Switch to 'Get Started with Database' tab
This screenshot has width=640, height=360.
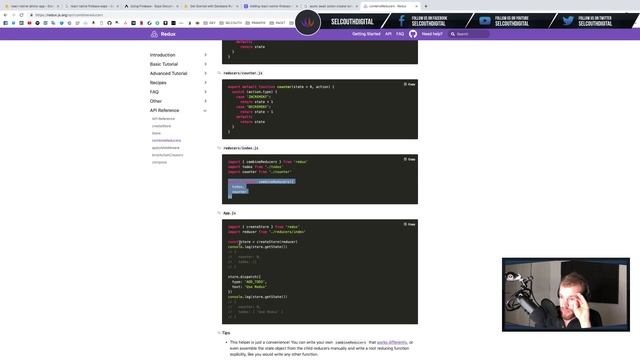coord(210,6)
